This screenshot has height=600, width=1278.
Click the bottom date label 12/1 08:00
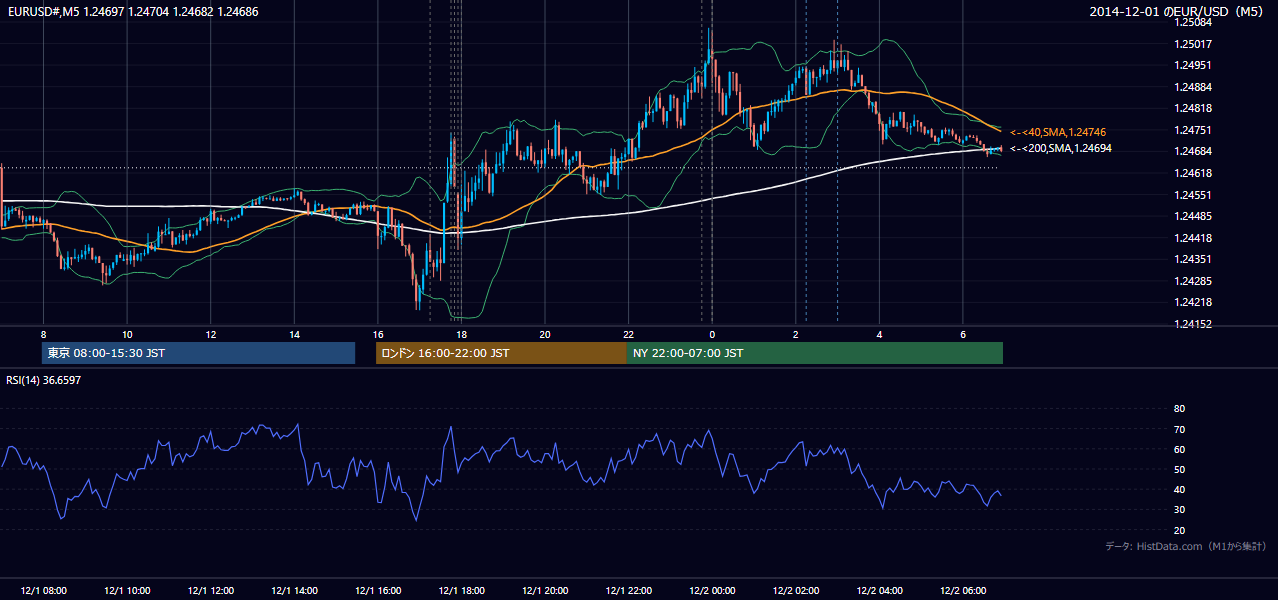(43, 591)
